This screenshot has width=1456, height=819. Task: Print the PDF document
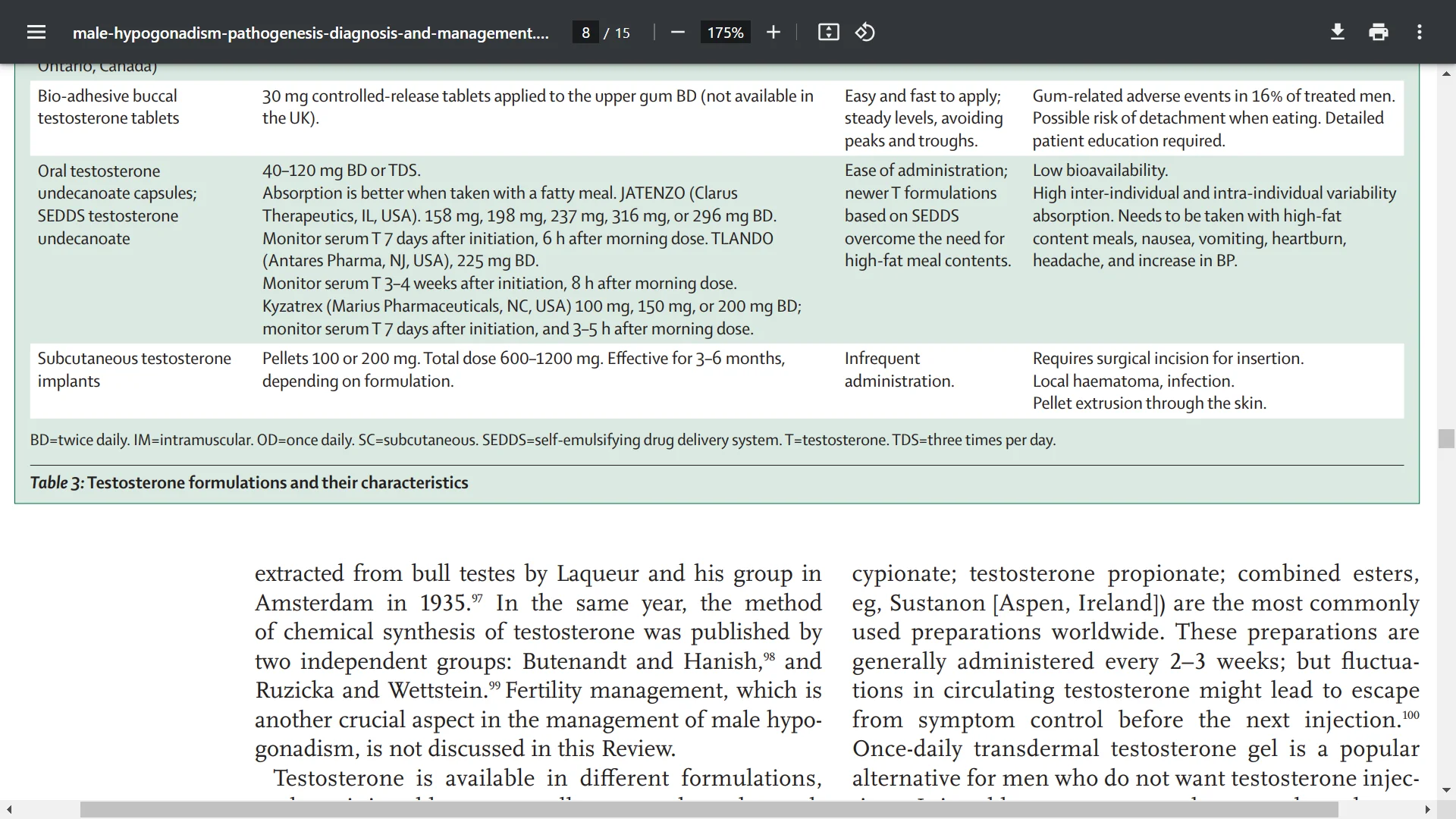pyautogui.click(x=1379, y=32)
